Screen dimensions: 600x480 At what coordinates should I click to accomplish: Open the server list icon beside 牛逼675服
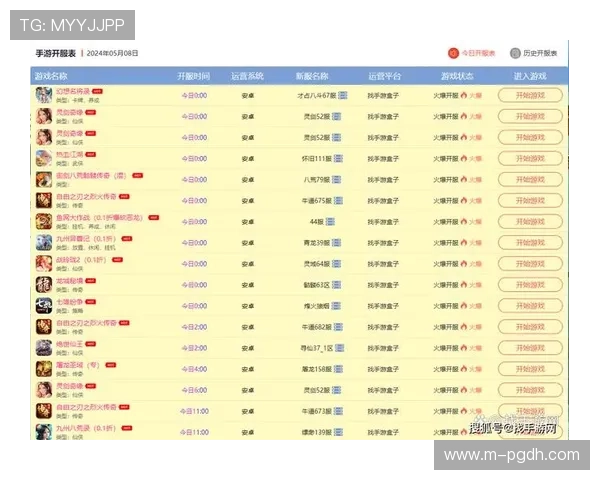338,201
